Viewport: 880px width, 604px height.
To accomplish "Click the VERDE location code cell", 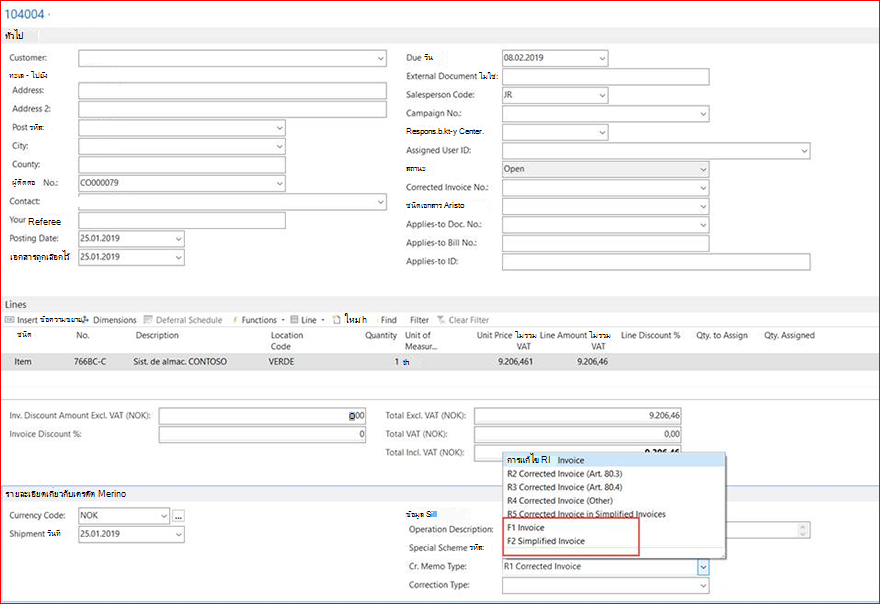I will [x=281, y=362].
